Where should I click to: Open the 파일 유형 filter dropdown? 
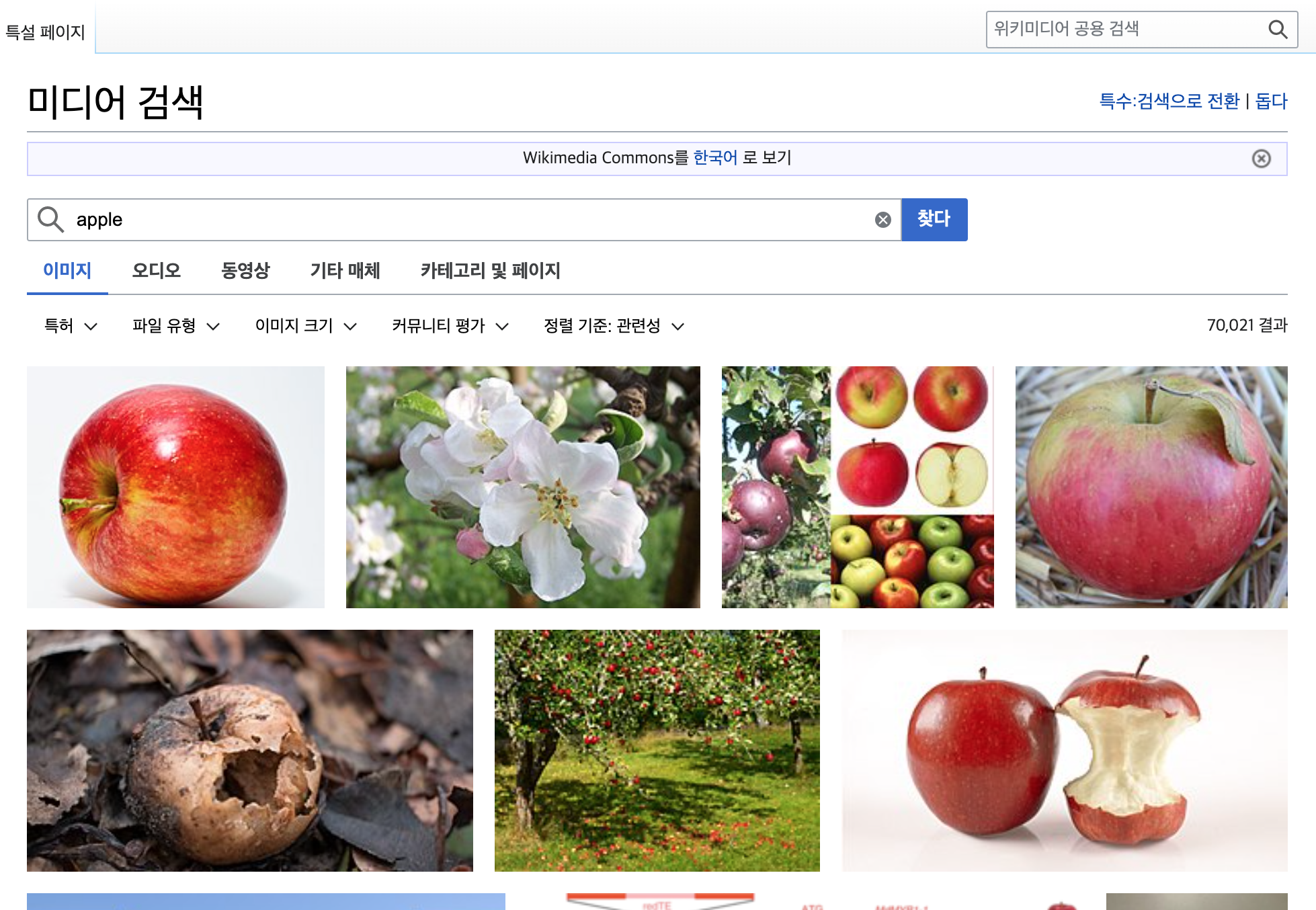coord(175,326)
